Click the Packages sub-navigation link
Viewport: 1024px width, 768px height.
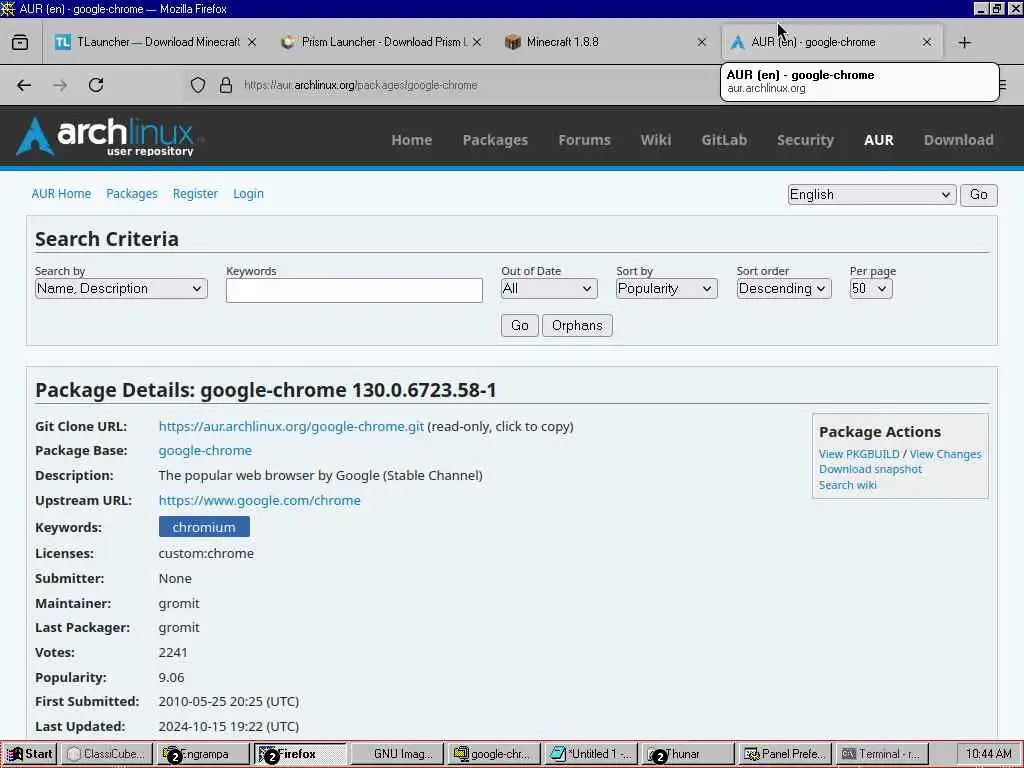[x=132, y=193]
